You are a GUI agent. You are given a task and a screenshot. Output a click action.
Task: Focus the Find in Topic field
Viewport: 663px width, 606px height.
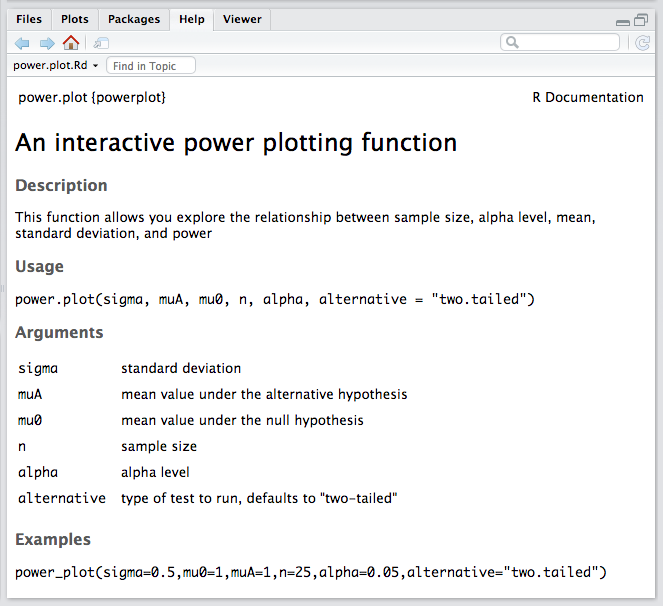point(151,66)
